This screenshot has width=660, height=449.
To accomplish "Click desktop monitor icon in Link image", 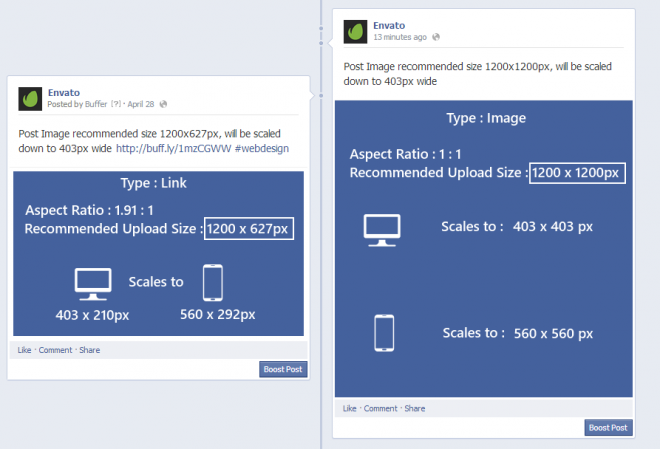I will click(x=93, y=284).
